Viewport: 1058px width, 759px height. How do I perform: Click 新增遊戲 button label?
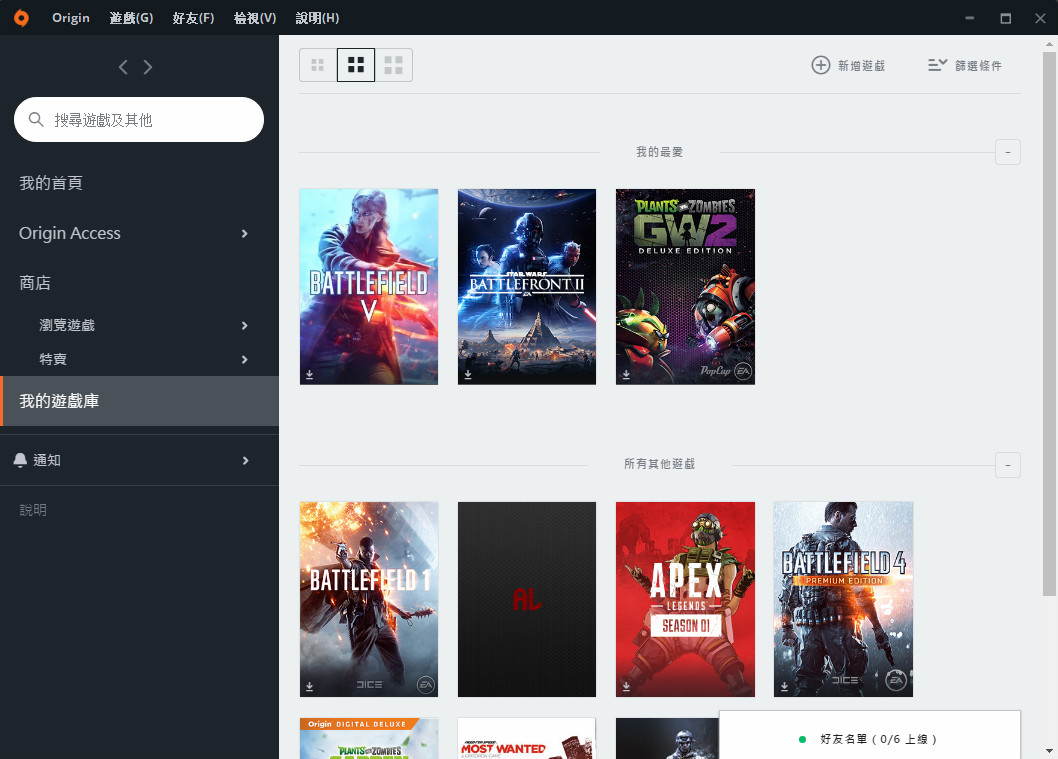click(x=862, y=65)
